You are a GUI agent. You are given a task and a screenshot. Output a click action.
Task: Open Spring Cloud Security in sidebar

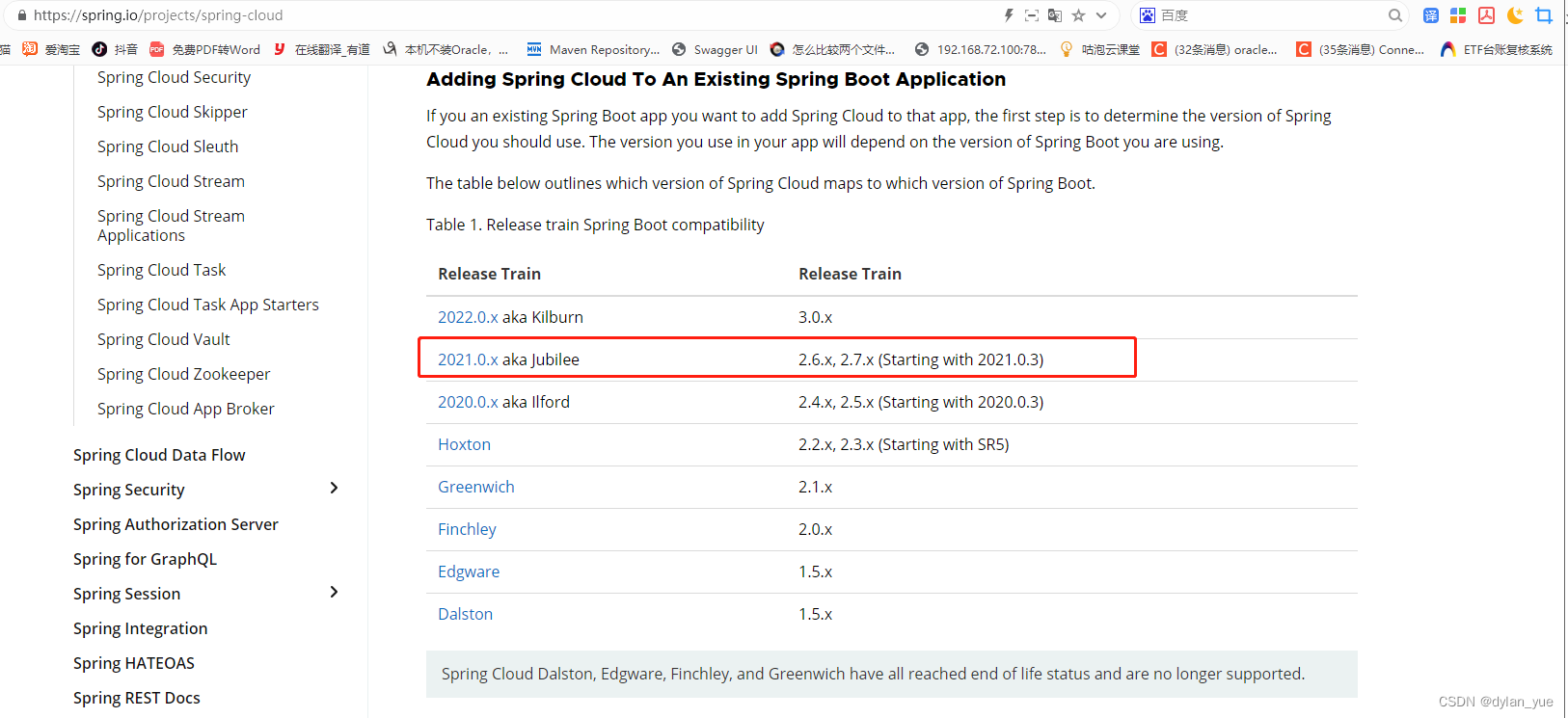174,77
